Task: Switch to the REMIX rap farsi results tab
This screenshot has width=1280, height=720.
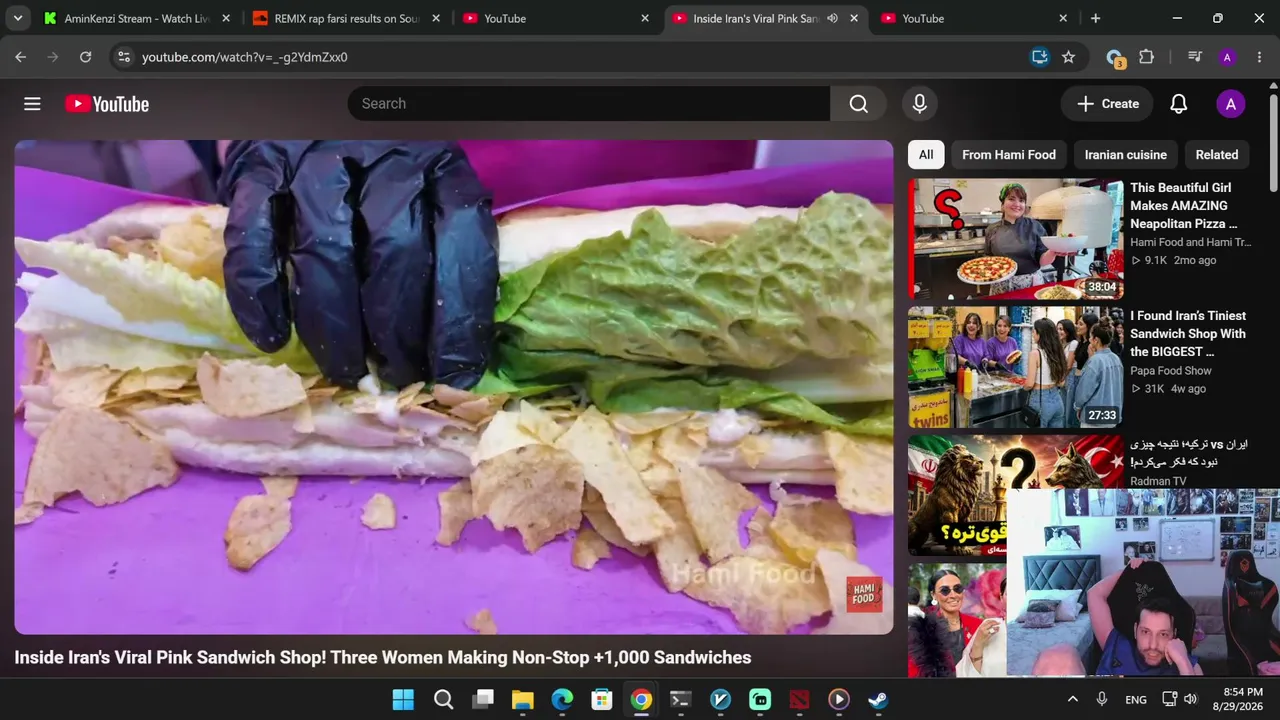Action: click(346, 18)
